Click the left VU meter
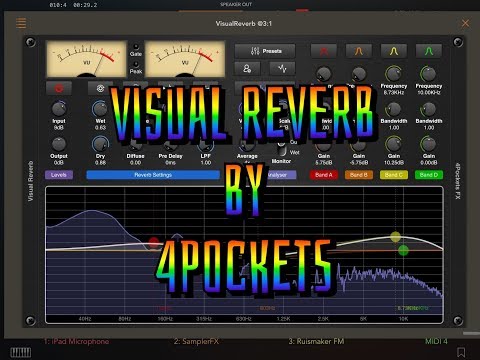This screenshot has width=480, height=360. point(86,59)
